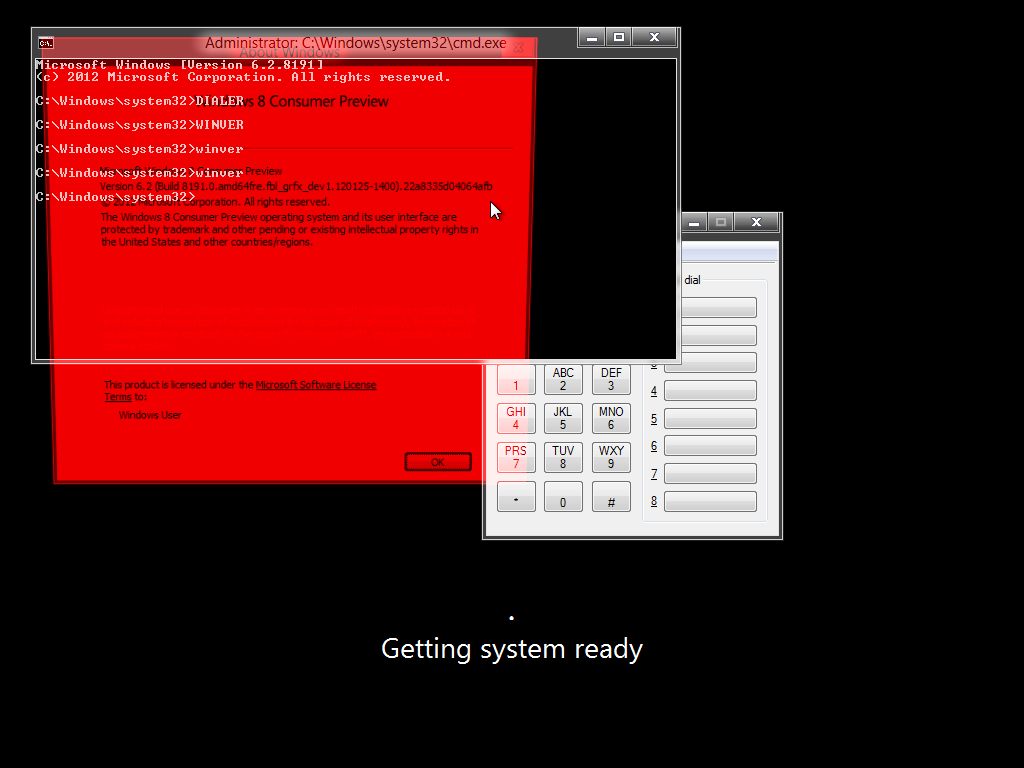This screenshot has width=1024, height=768.
Task: Click the 'Getting system ready' message
Action: pos(512,648)
